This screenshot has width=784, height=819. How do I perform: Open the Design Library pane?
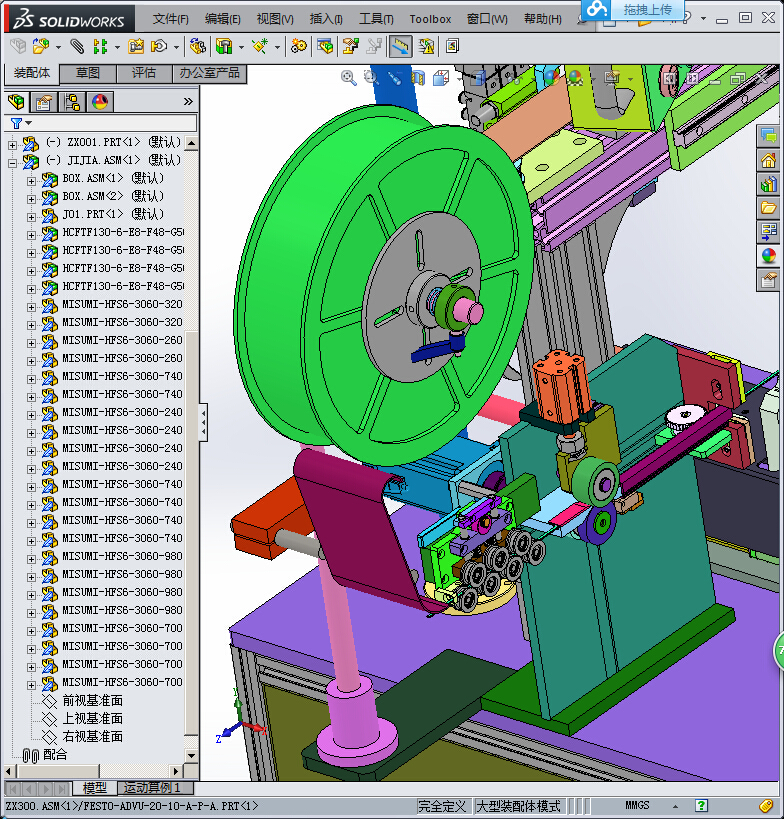click(x=768, y=184)
